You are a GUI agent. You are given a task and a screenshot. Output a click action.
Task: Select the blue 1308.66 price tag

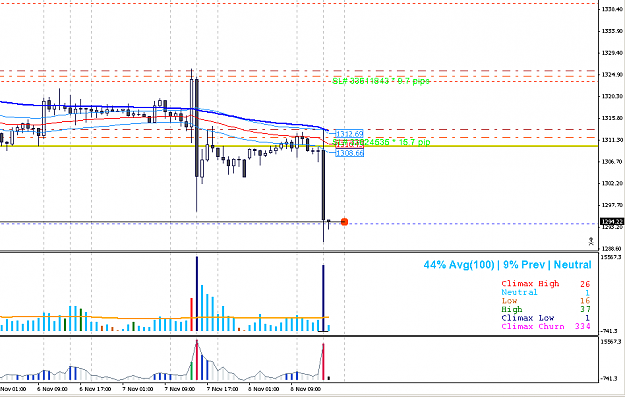tap(349, 153)
